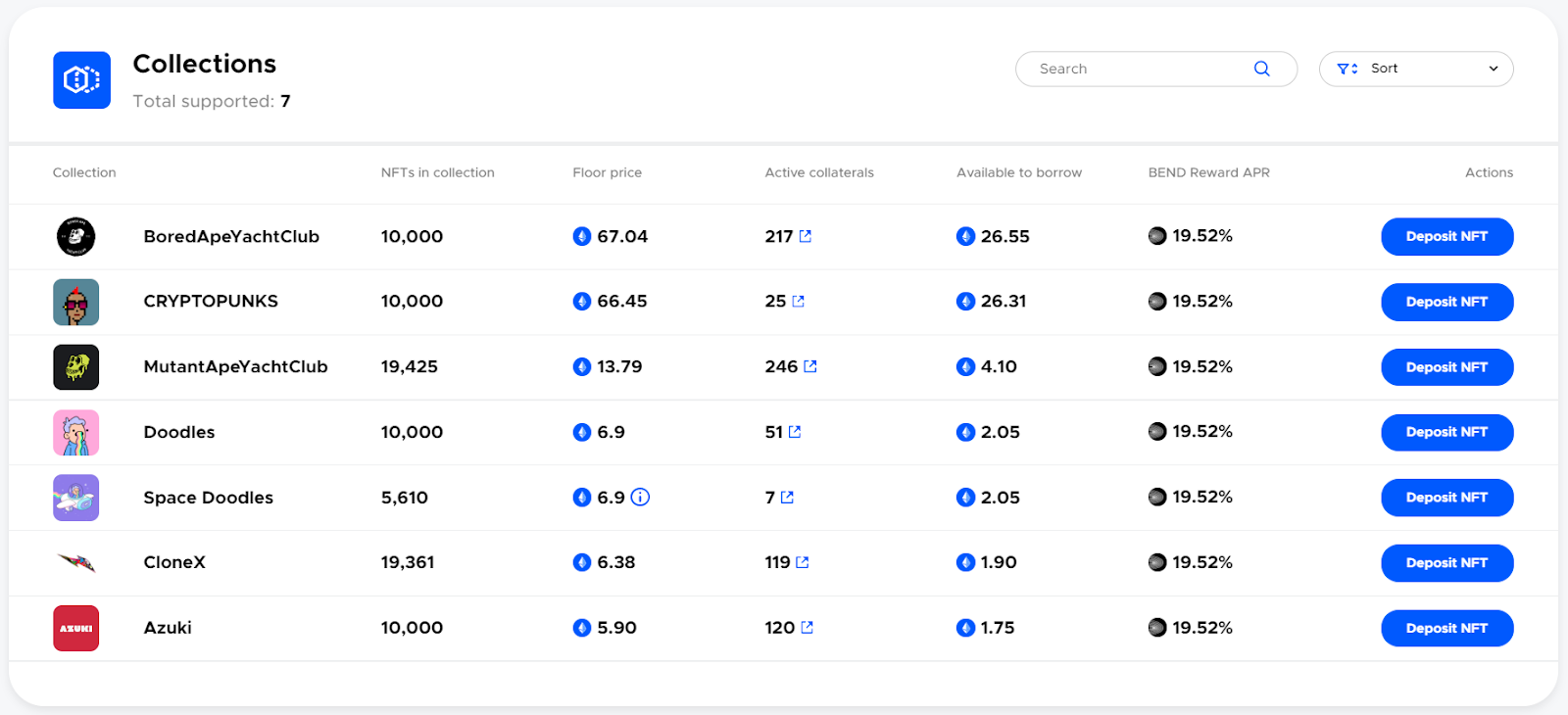Click the Search input field
Screen dimensions: 1568x715
(1137, 69)
